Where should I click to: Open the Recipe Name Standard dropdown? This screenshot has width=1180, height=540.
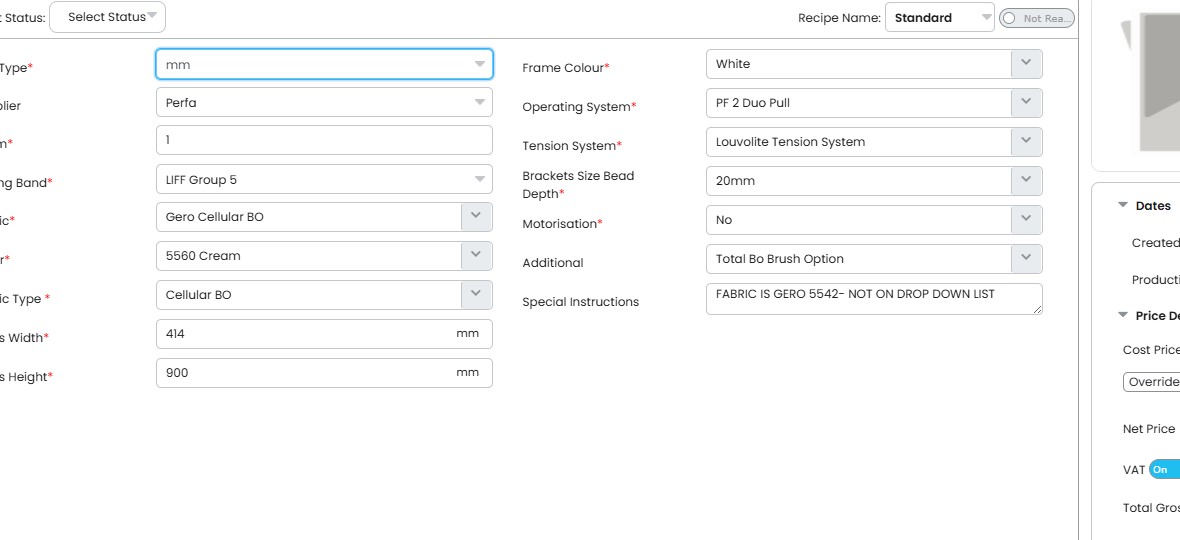click(x=938, y=17)
